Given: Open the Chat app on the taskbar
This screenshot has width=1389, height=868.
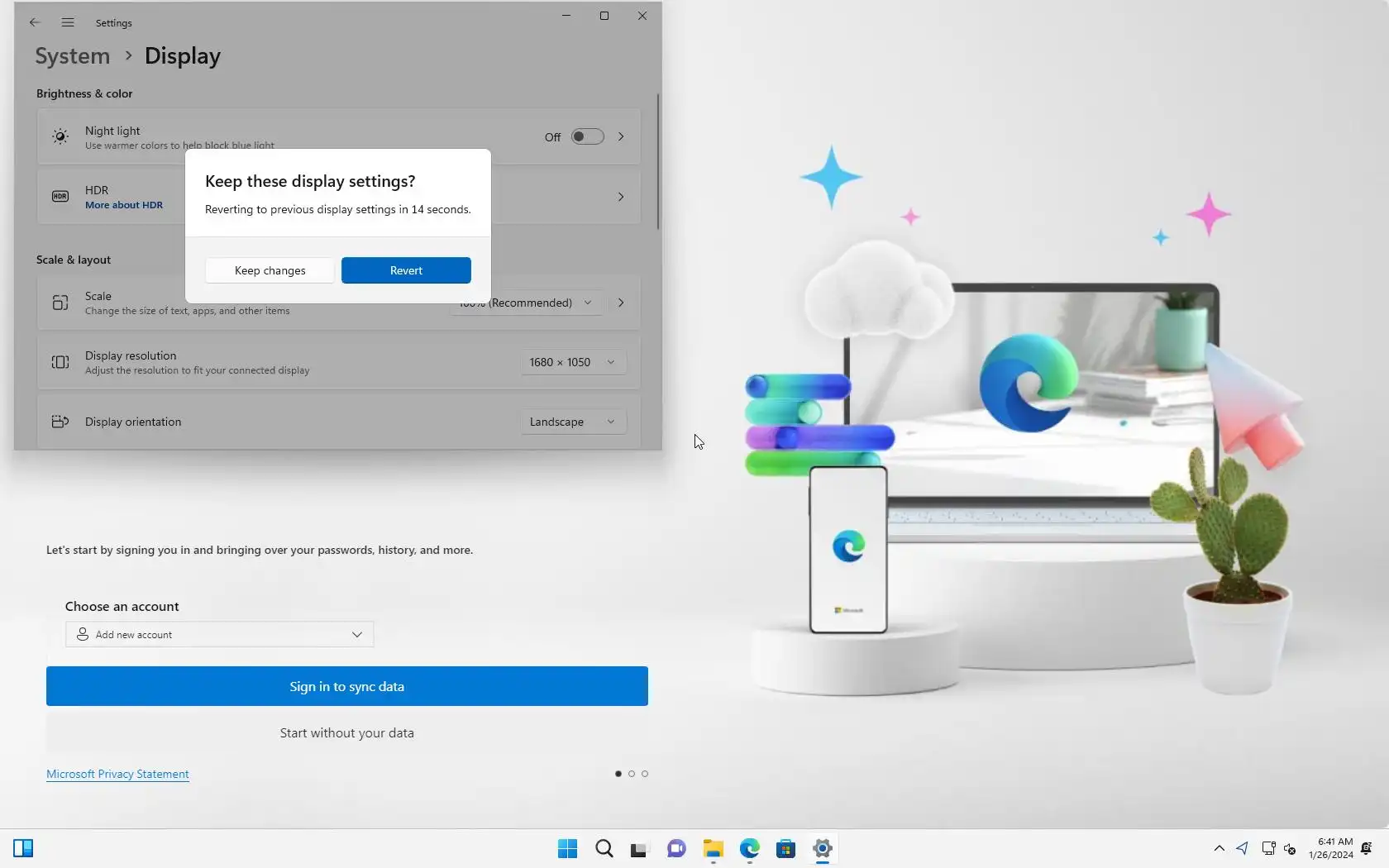Looking at the screenshot, I should coord(676,848).
